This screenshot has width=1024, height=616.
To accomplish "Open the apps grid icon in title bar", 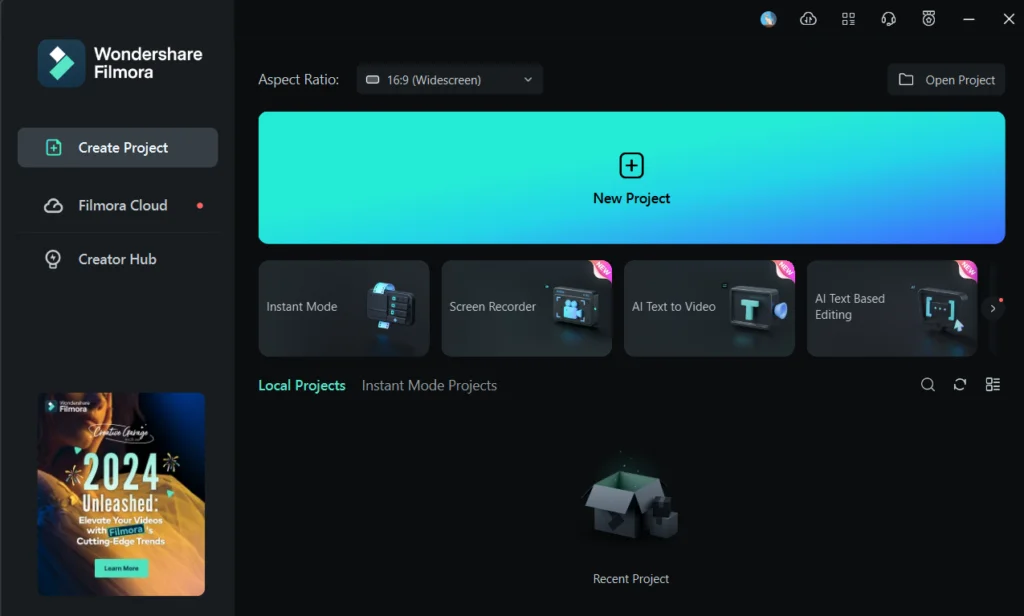I will click(x=848, y=19).
